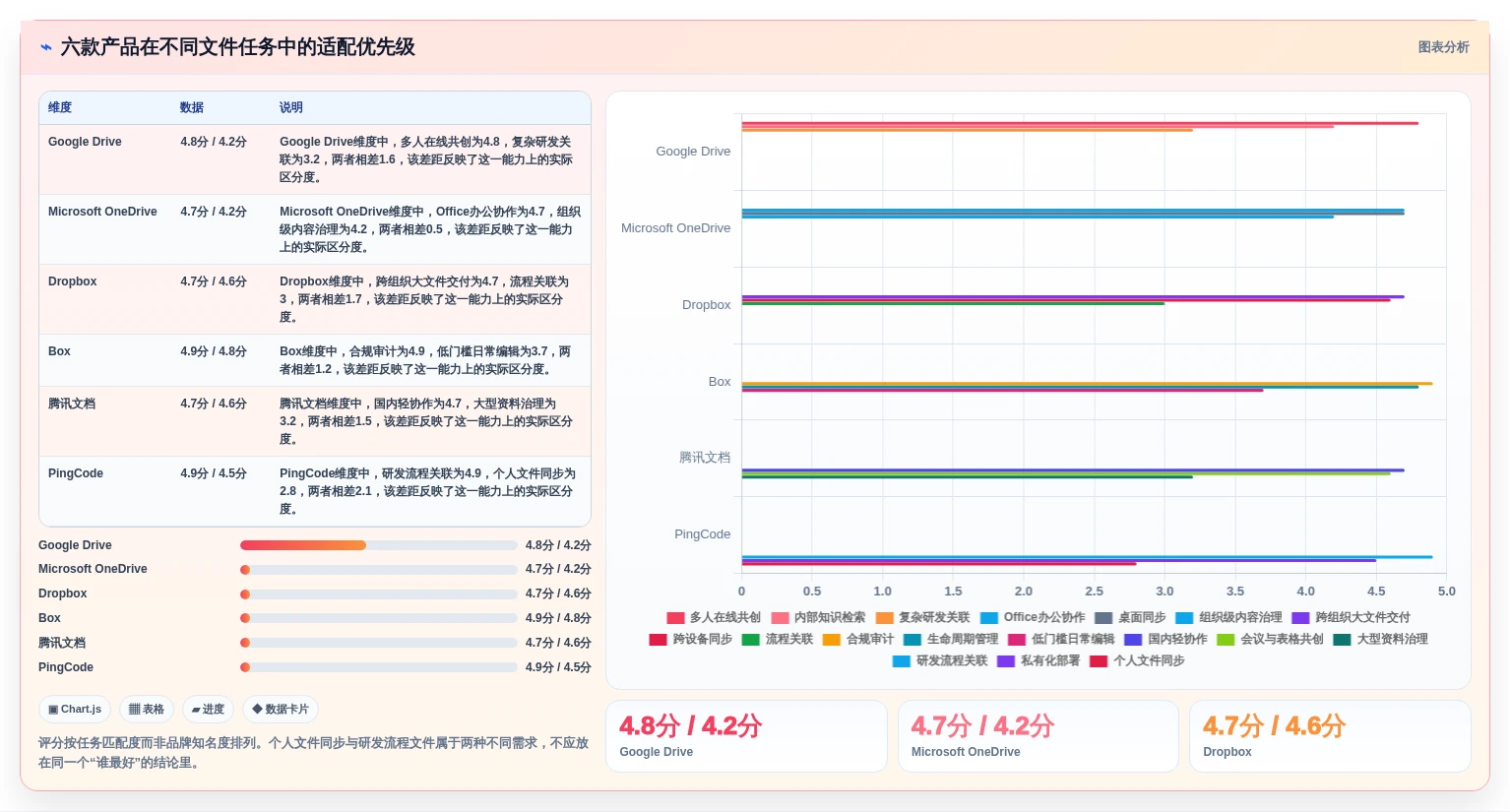
Task: Click the orange 合规审计 bar for Box
Action: (1087, 384)
